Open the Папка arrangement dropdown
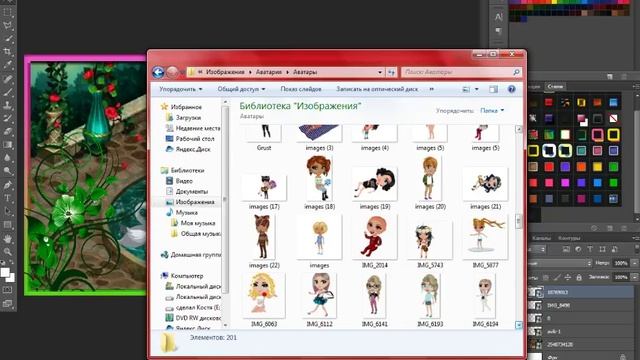 [x=492, y=110]
